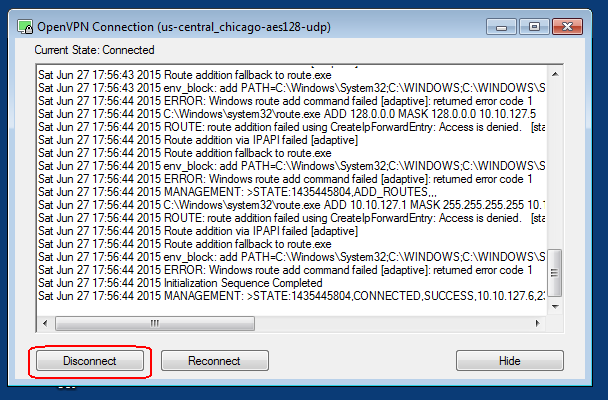Click the log's vertical scrollbar down arrow
Image resolution: width=608 pixels, height=400 pixels.
(x=555, y=307)
